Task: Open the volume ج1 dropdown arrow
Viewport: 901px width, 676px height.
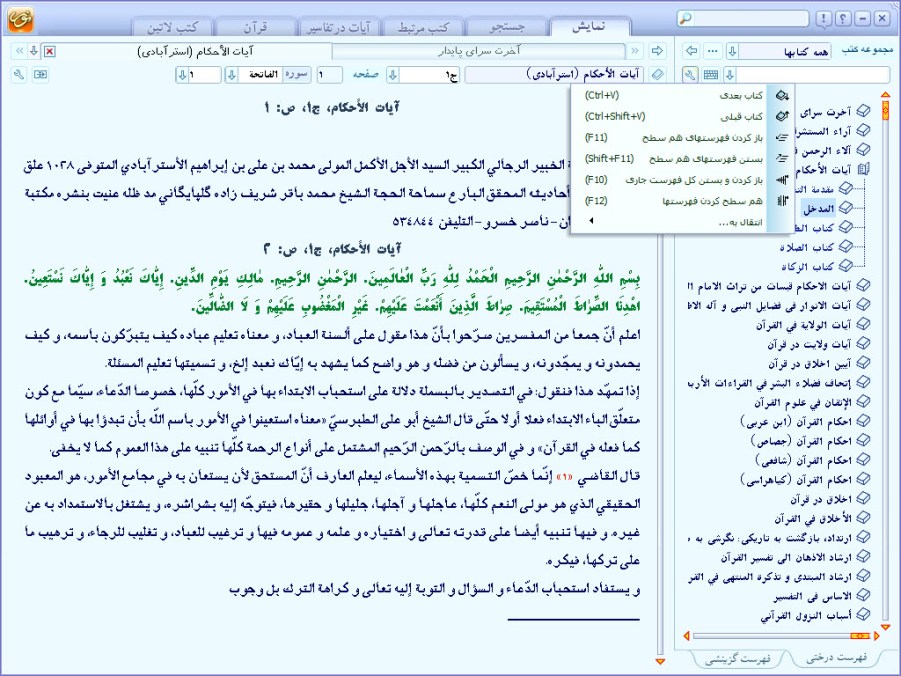Action: pos(392,75)
